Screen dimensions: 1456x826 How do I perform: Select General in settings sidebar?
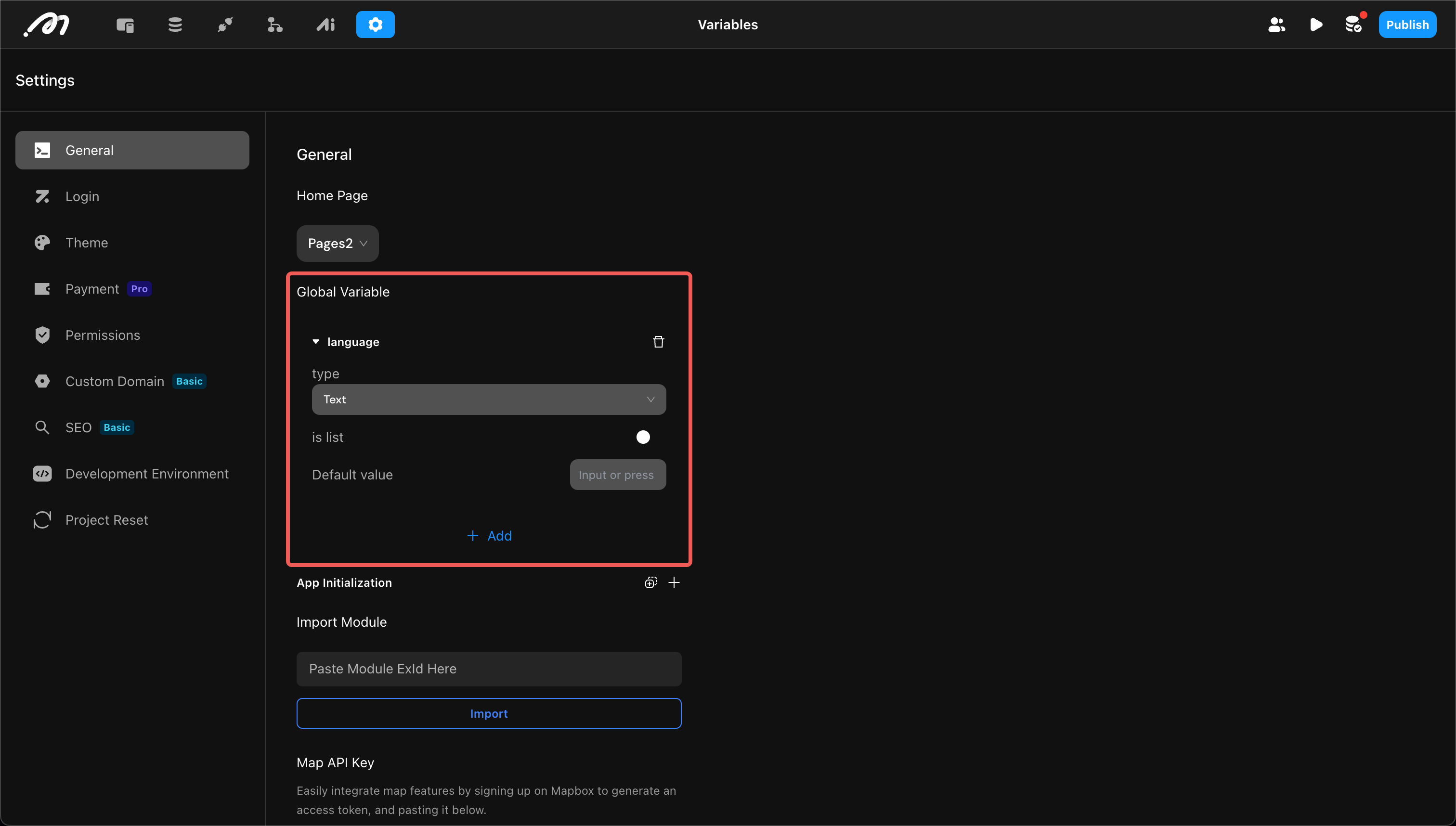pyautogui.click(x=132, y=150)
